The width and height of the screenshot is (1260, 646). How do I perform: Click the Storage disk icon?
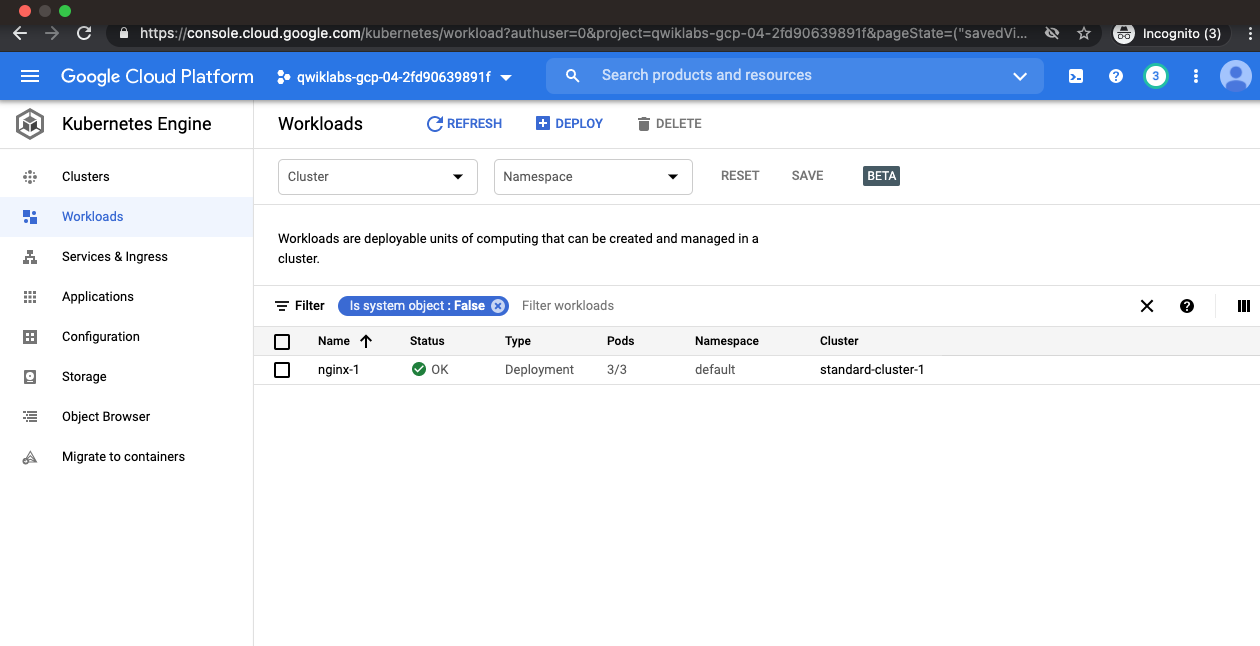30,377
